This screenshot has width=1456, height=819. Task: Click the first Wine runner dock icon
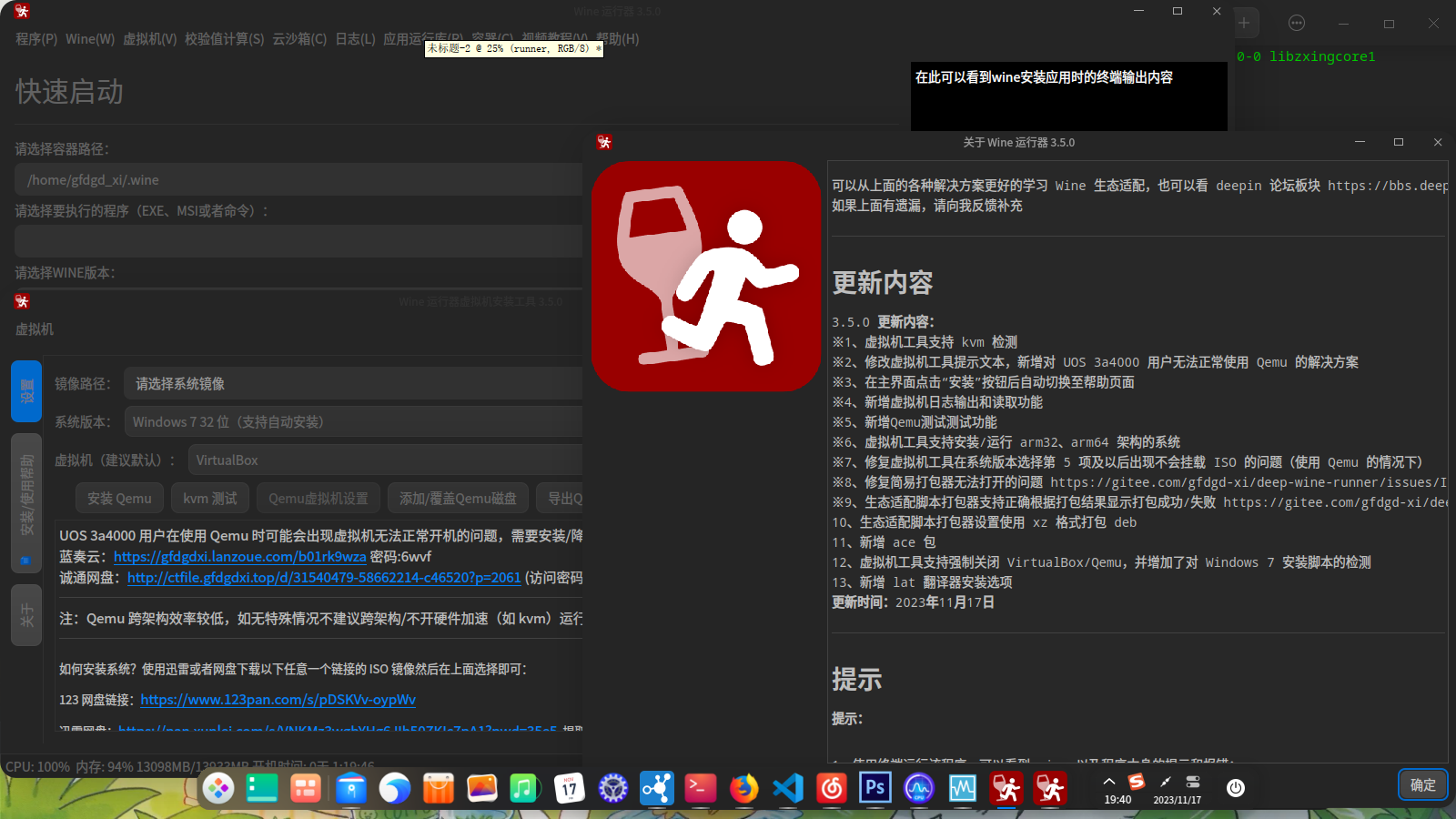pyautogui.click(x=1006, y=788)
